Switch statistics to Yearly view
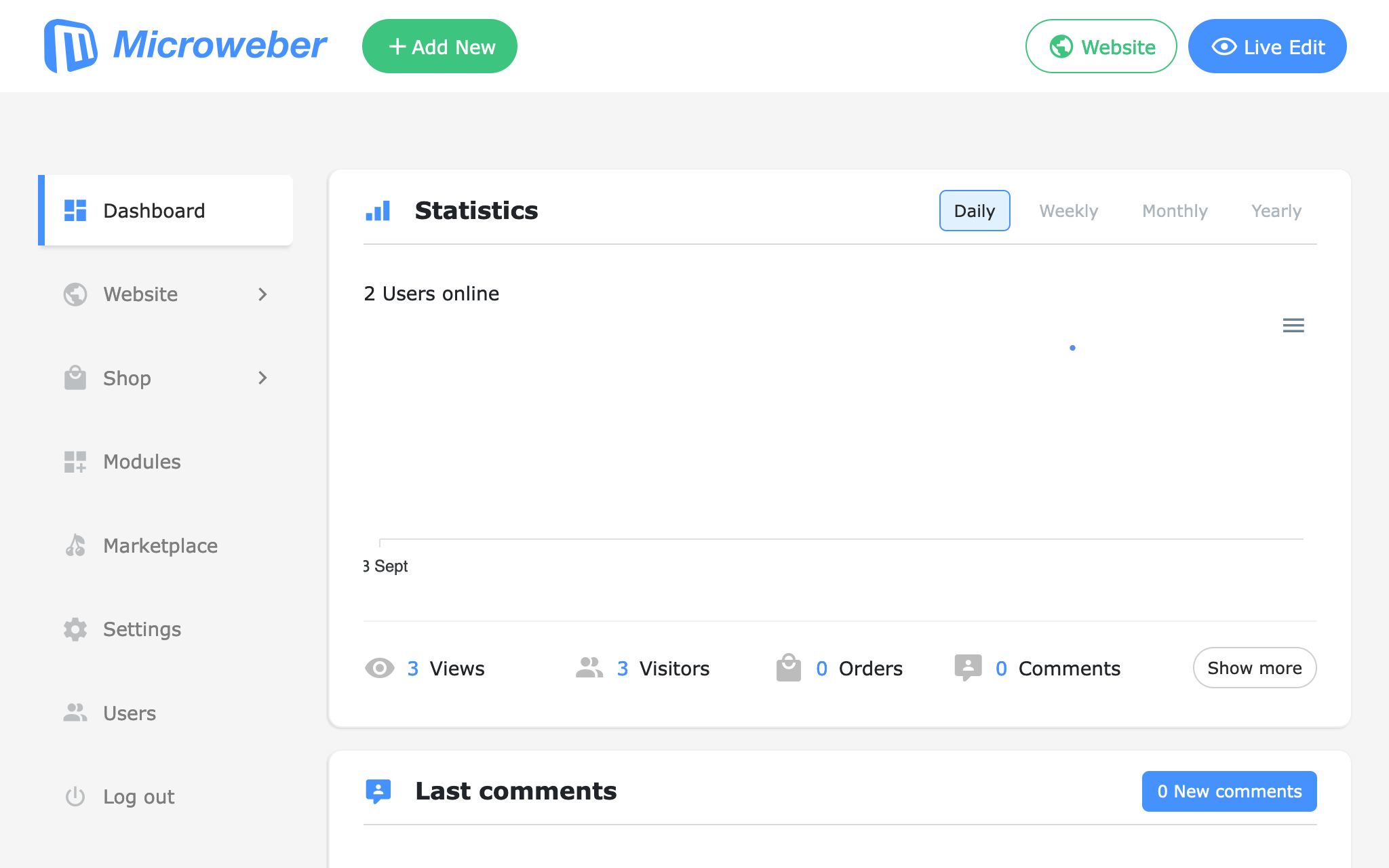1389x868 pixels. tap(1276, 211)
